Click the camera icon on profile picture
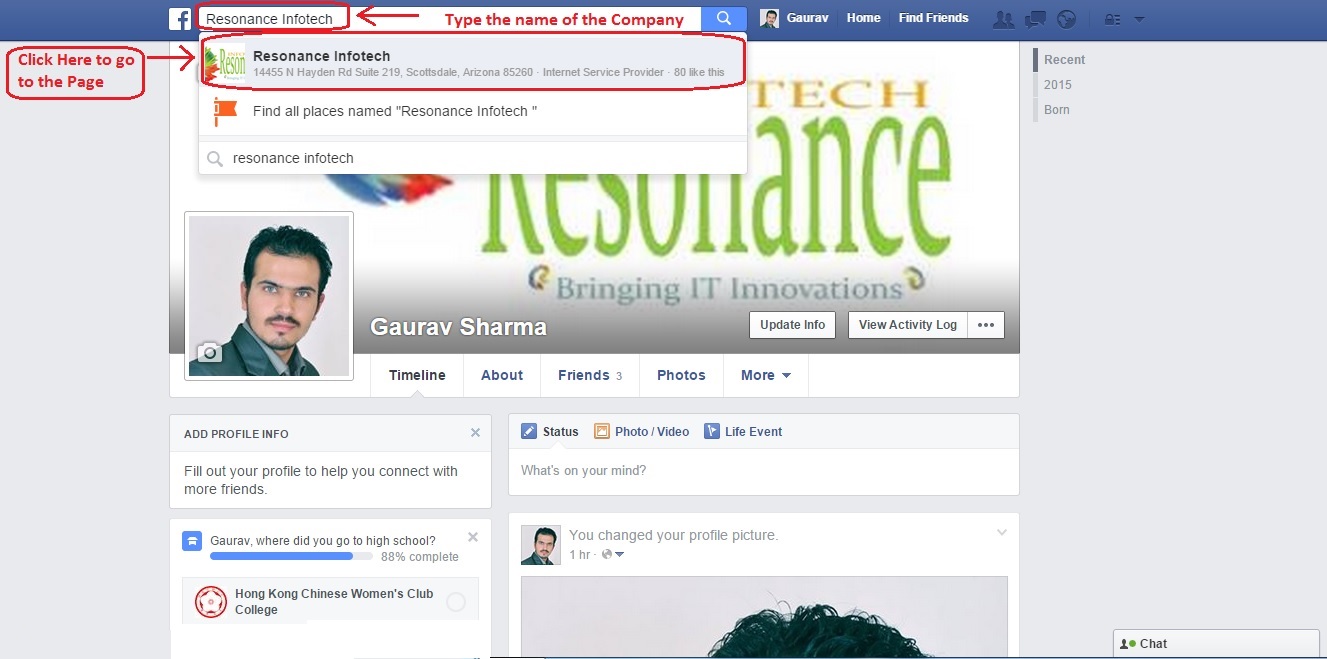 click(x=208, y=352)
